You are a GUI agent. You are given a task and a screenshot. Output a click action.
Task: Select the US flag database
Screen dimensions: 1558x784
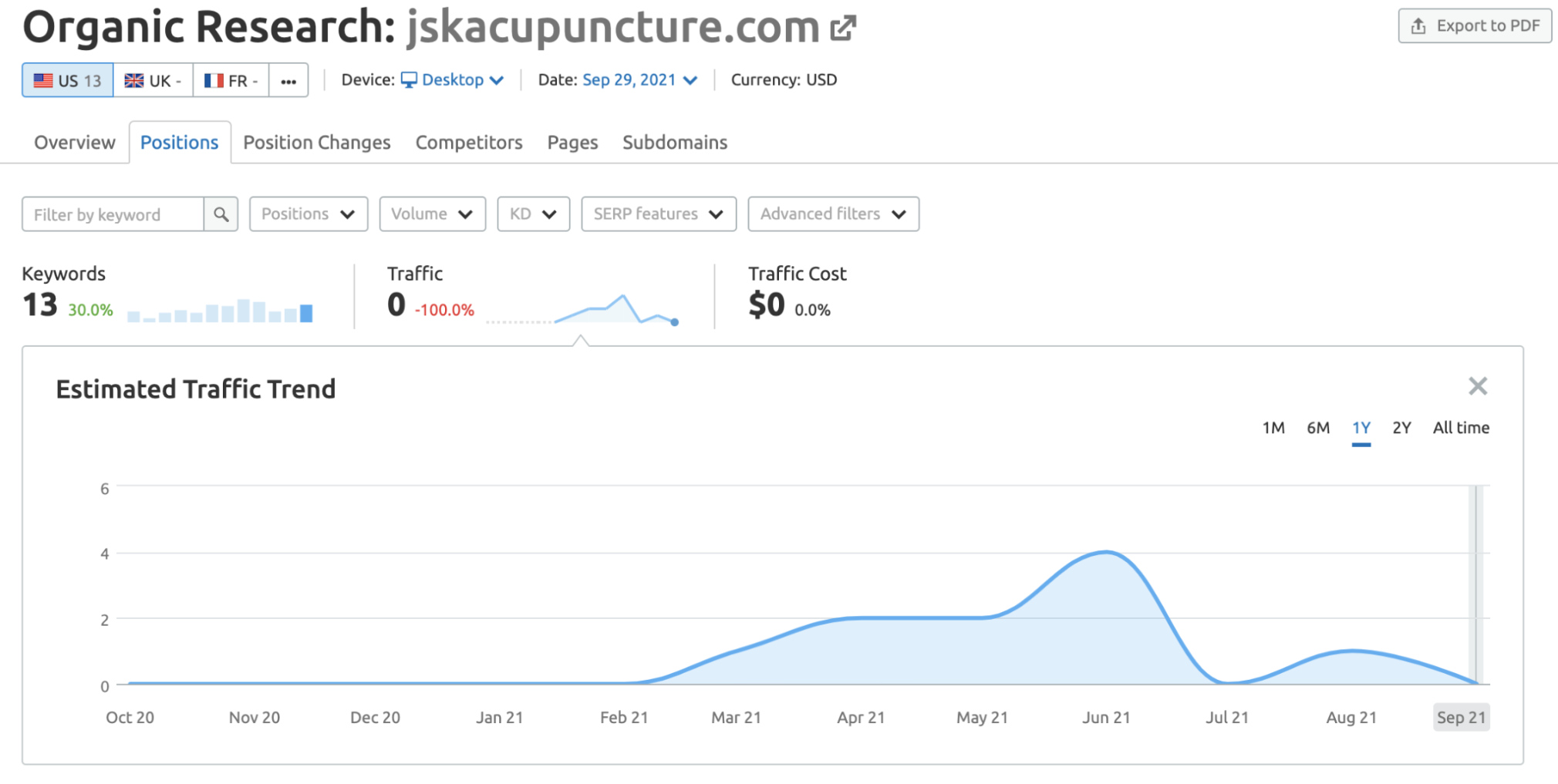(68, 80)
